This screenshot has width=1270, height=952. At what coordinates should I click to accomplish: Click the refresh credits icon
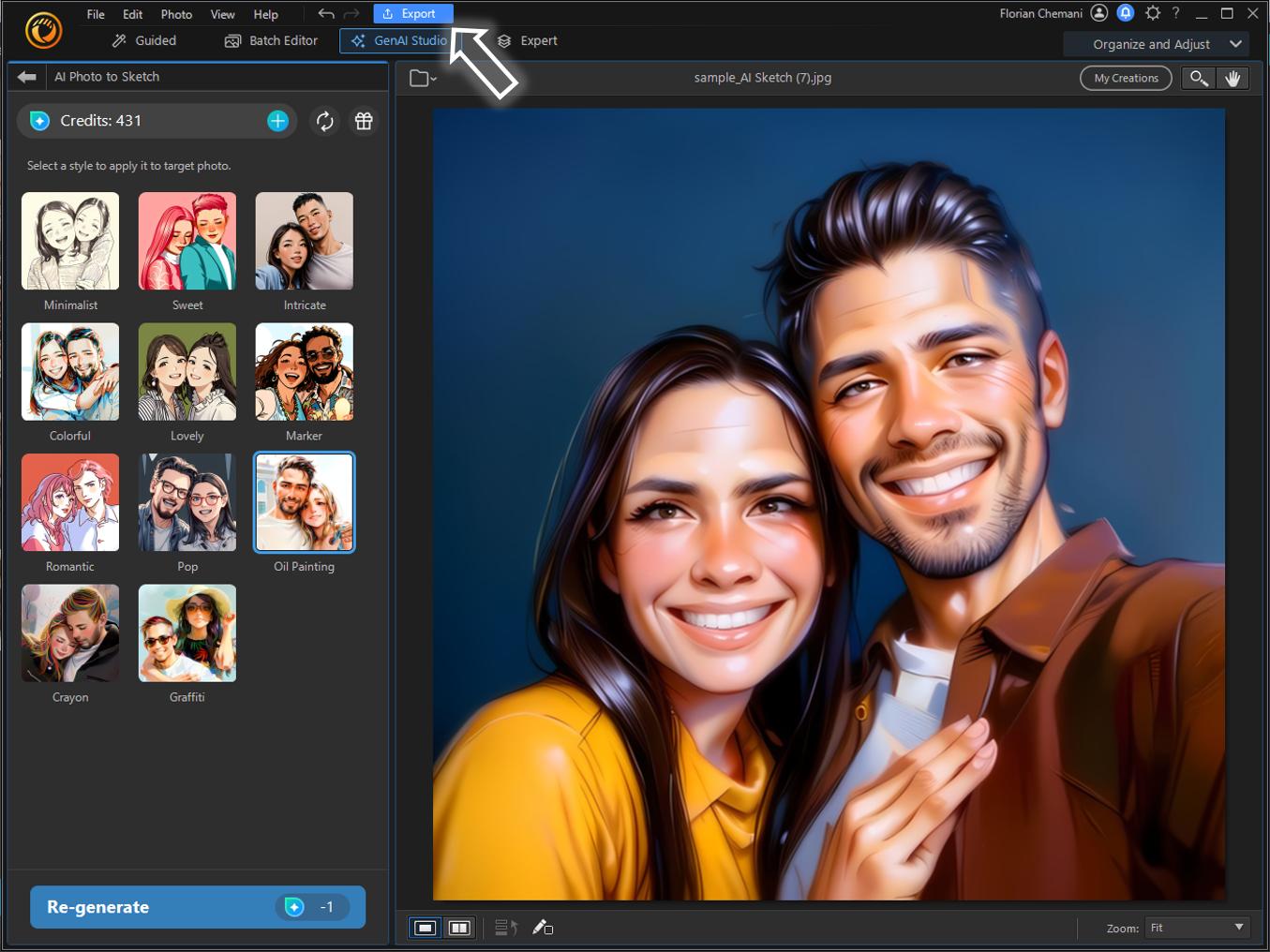coord(324,121)
